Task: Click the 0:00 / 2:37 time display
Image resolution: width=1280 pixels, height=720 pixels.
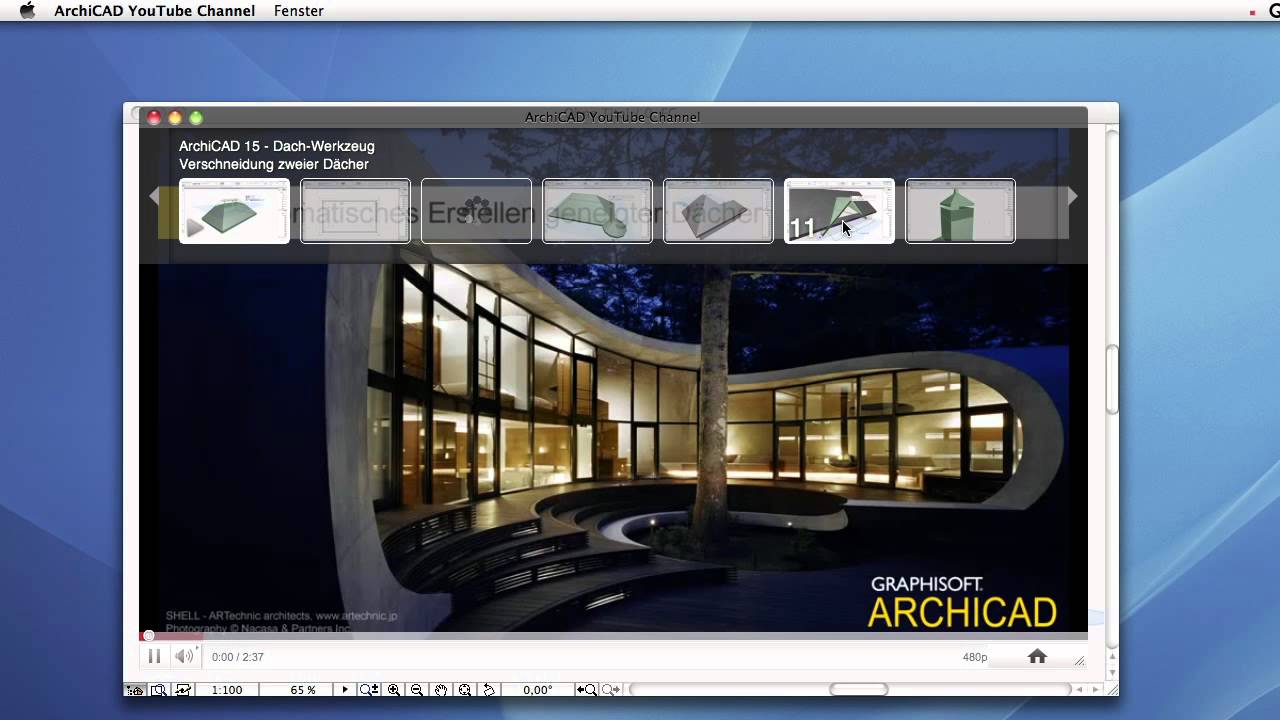Action: pos(238,657)
